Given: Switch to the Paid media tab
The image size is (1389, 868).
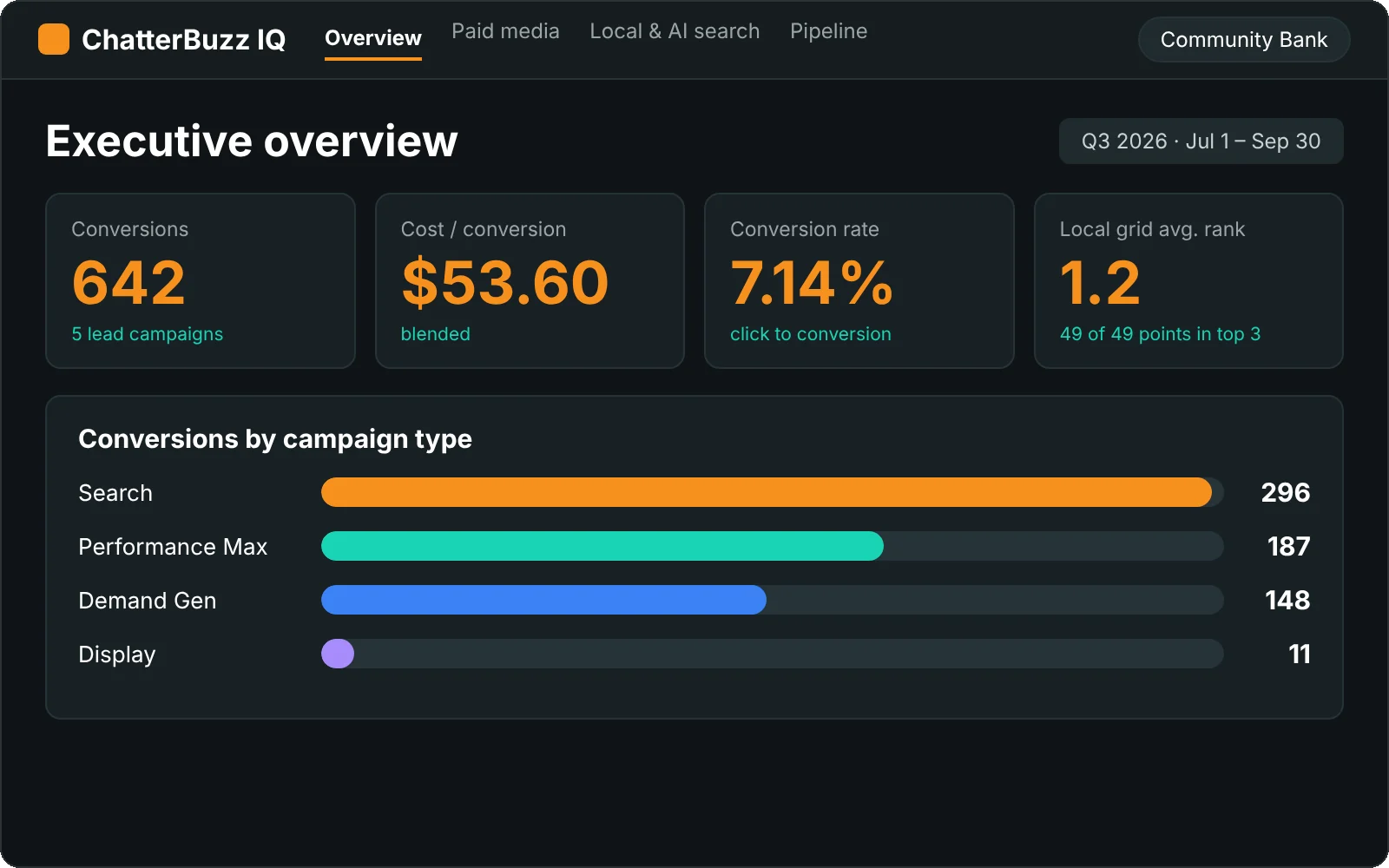Looking at the screenshot, I should [505, 31].
